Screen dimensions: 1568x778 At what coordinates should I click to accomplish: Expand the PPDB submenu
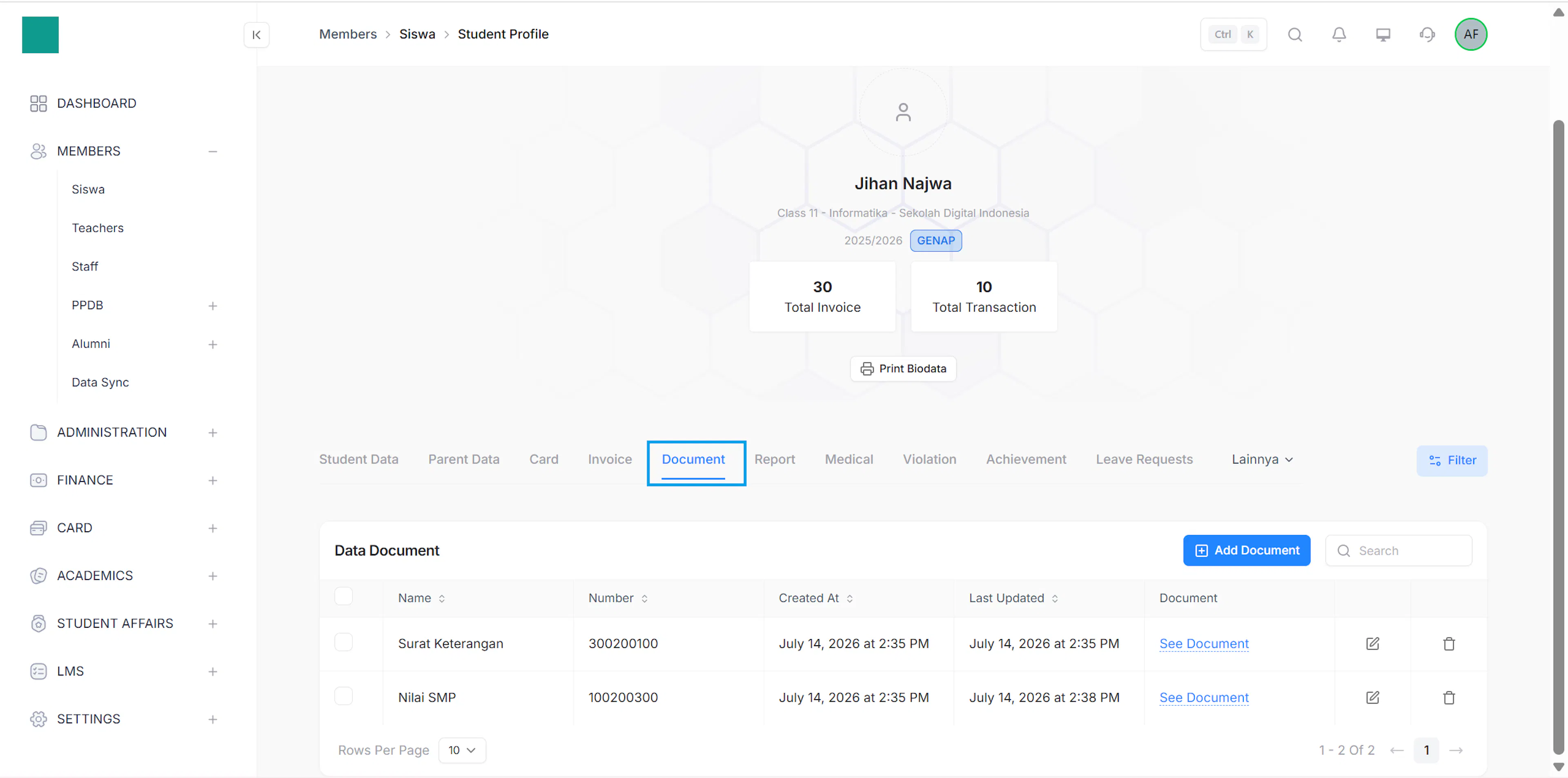coord(212,305)
